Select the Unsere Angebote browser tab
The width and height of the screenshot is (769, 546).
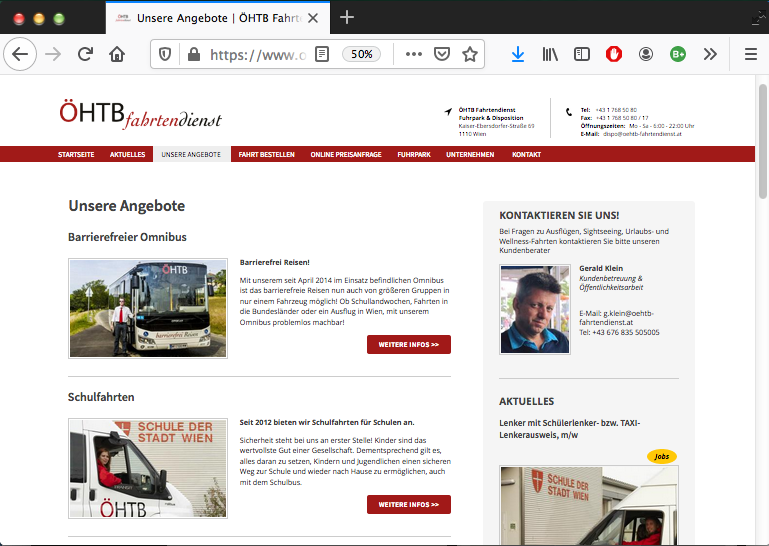point(218,18)
